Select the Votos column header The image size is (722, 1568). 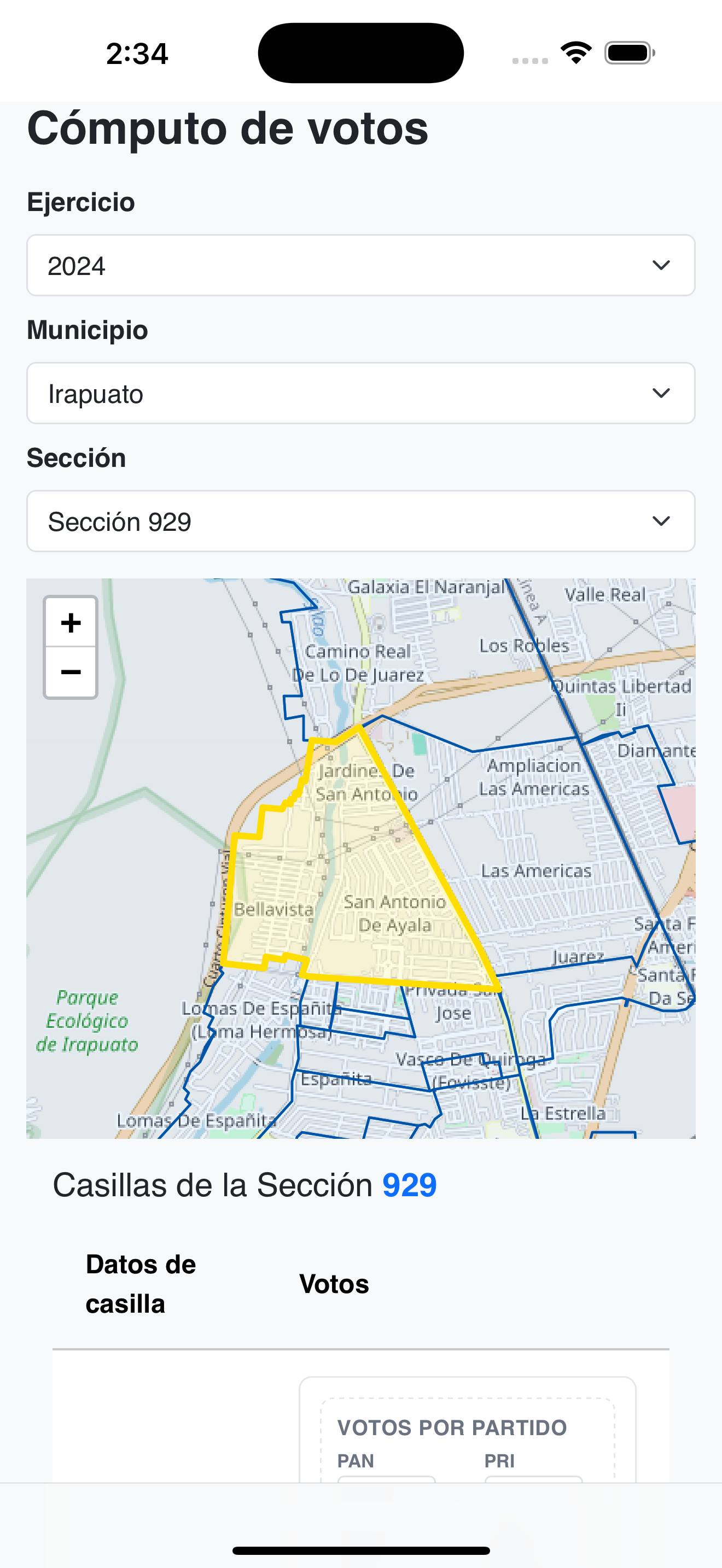click(x=334, y=1283)
